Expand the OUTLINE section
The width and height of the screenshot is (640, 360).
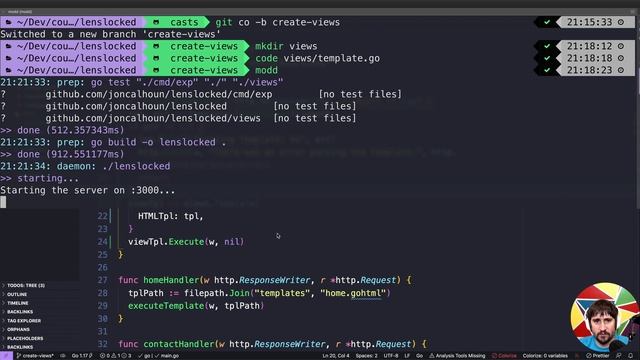pos(16,294)
